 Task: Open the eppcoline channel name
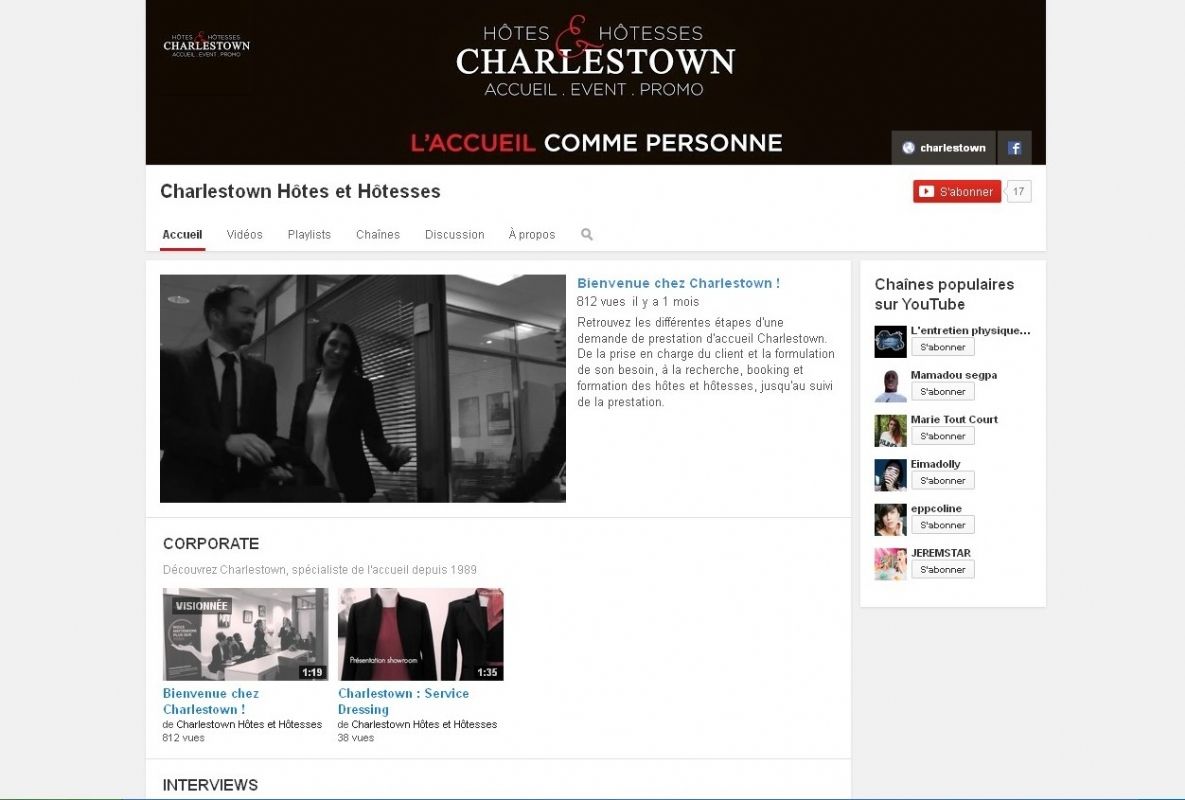tap(936, 508)
